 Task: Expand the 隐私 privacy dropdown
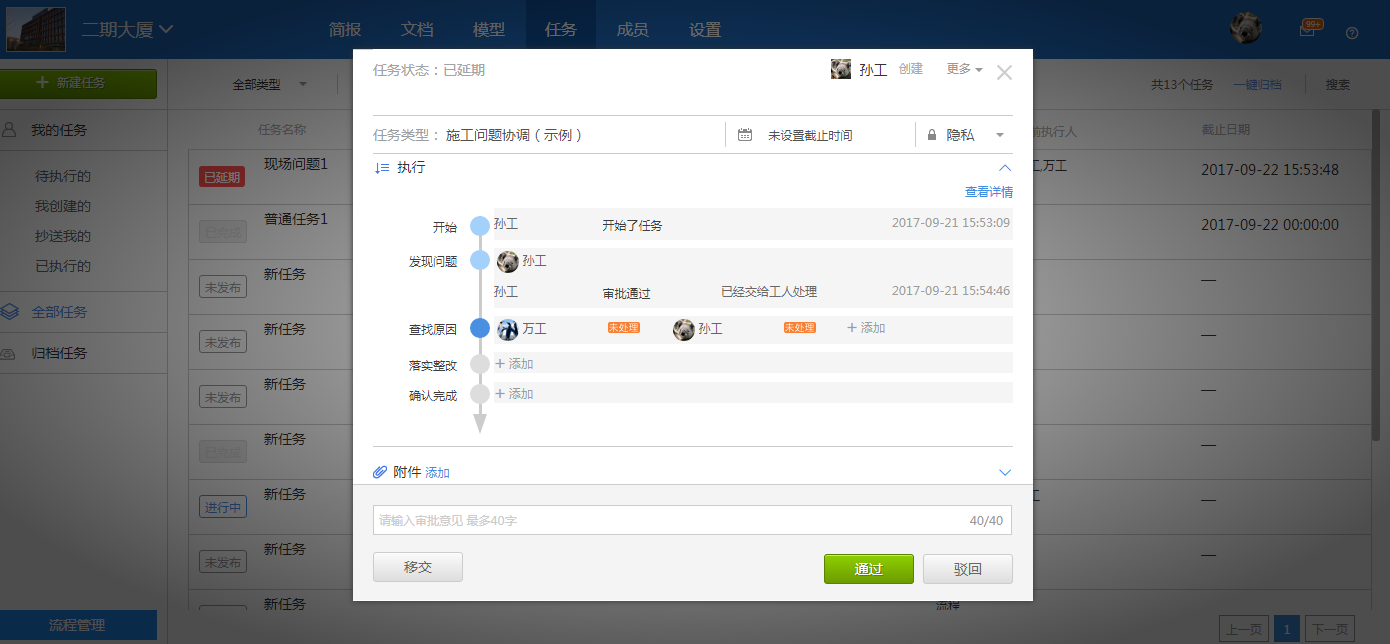(x=999, y=135)
